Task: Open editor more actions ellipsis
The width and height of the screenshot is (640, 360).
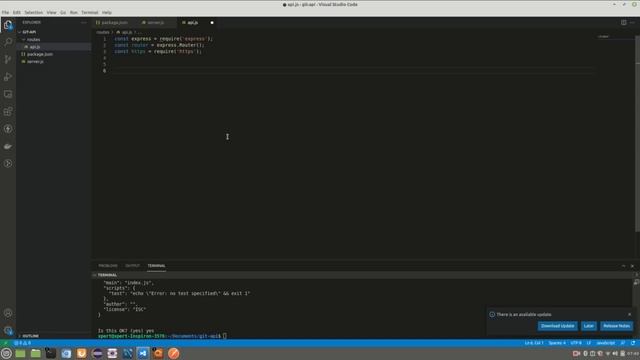Action: pos(632,22)
